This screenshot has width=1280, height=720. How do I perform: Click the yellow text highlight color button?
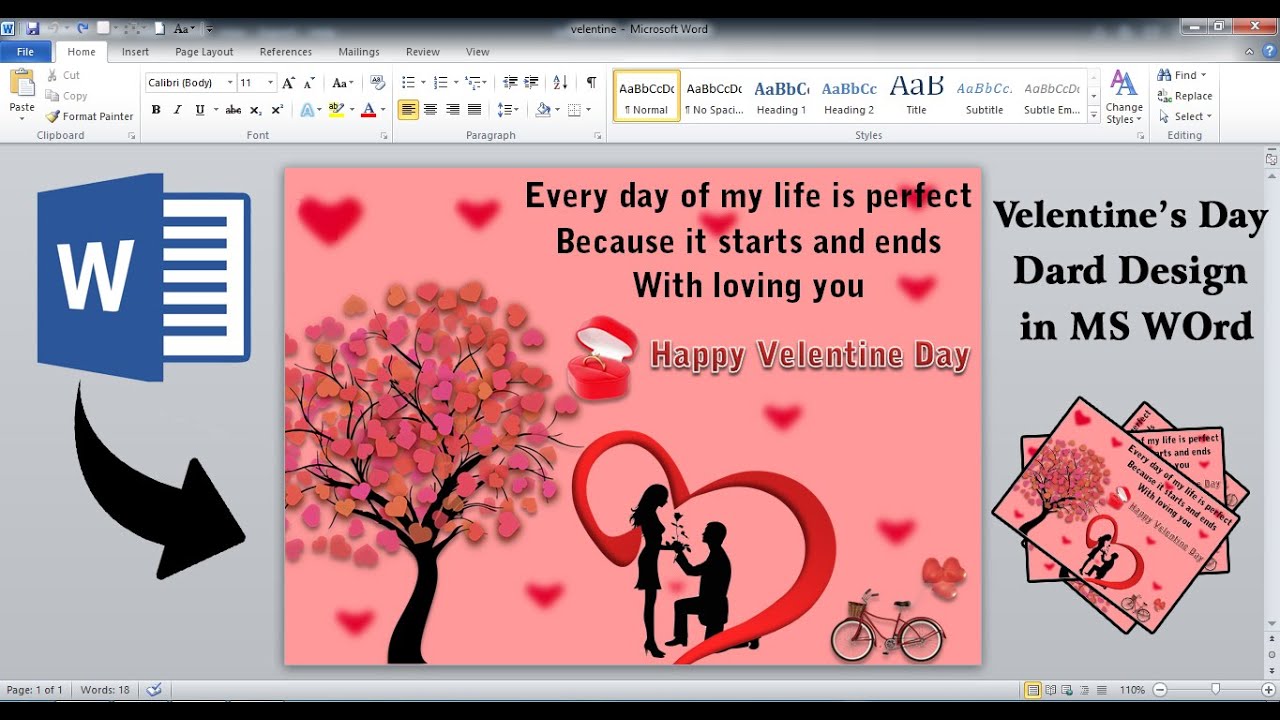coord(336,110)
